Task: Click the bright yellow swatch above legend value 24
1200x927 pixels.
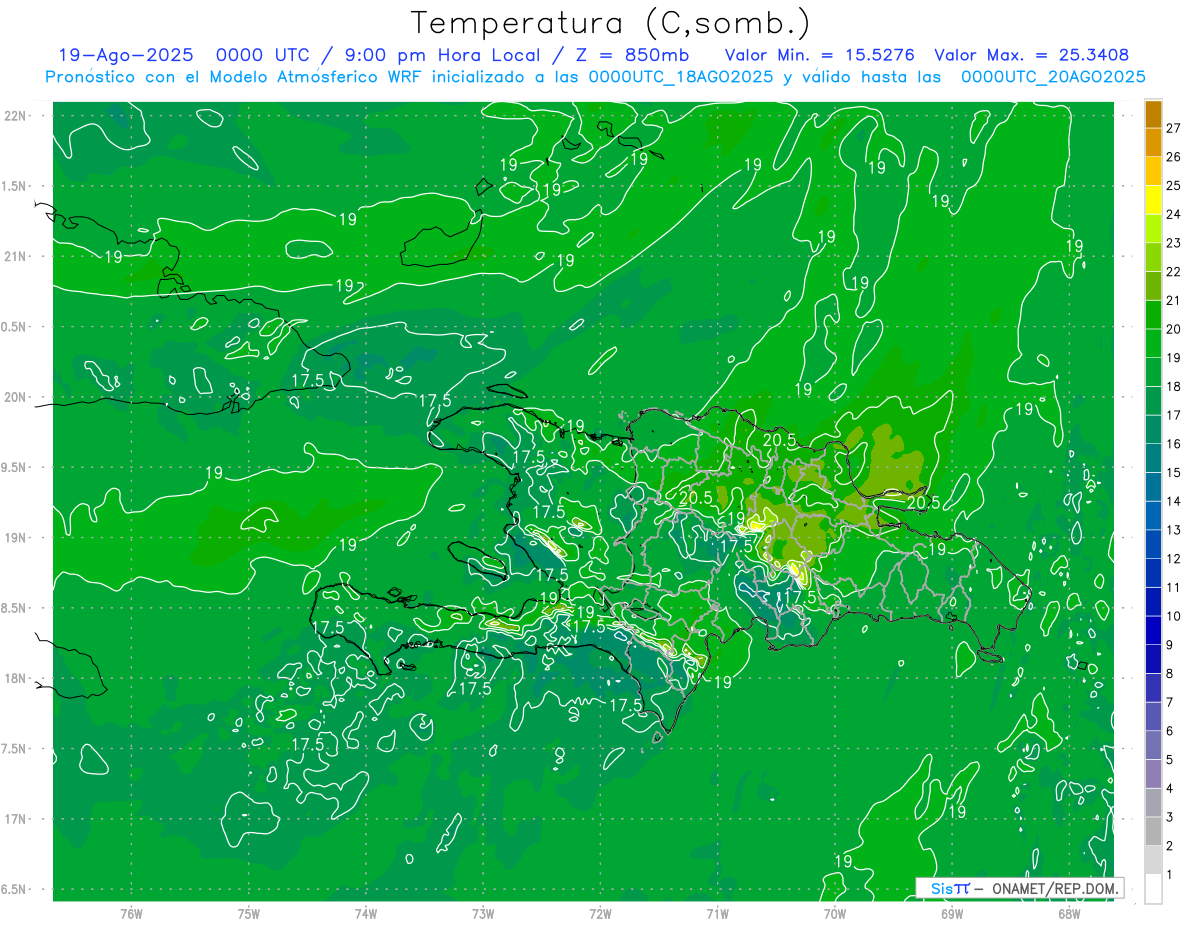Action: (x=1153, y=200)
